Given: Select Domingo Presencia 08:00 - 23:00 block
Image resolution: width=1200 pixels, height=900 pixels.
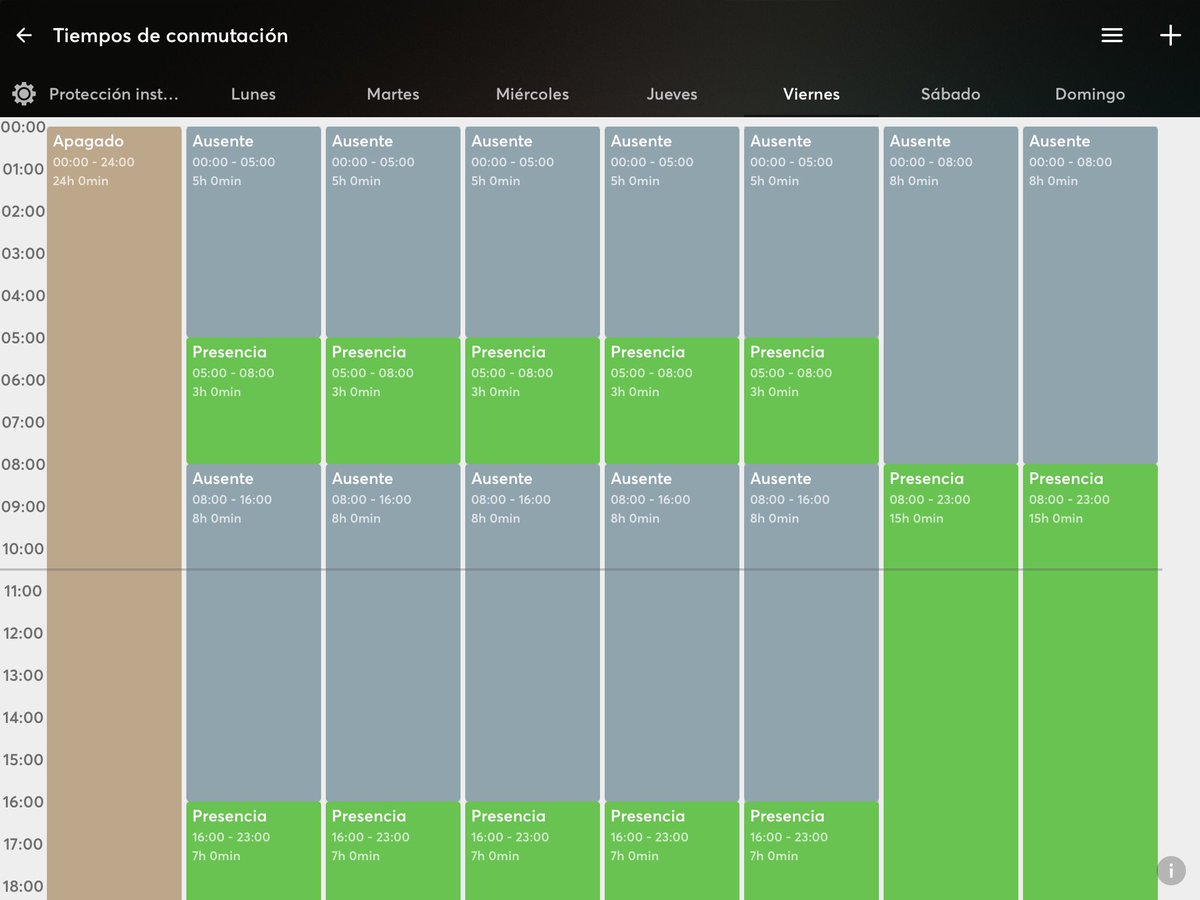Looking at the screenshot, I should 1091,682.
